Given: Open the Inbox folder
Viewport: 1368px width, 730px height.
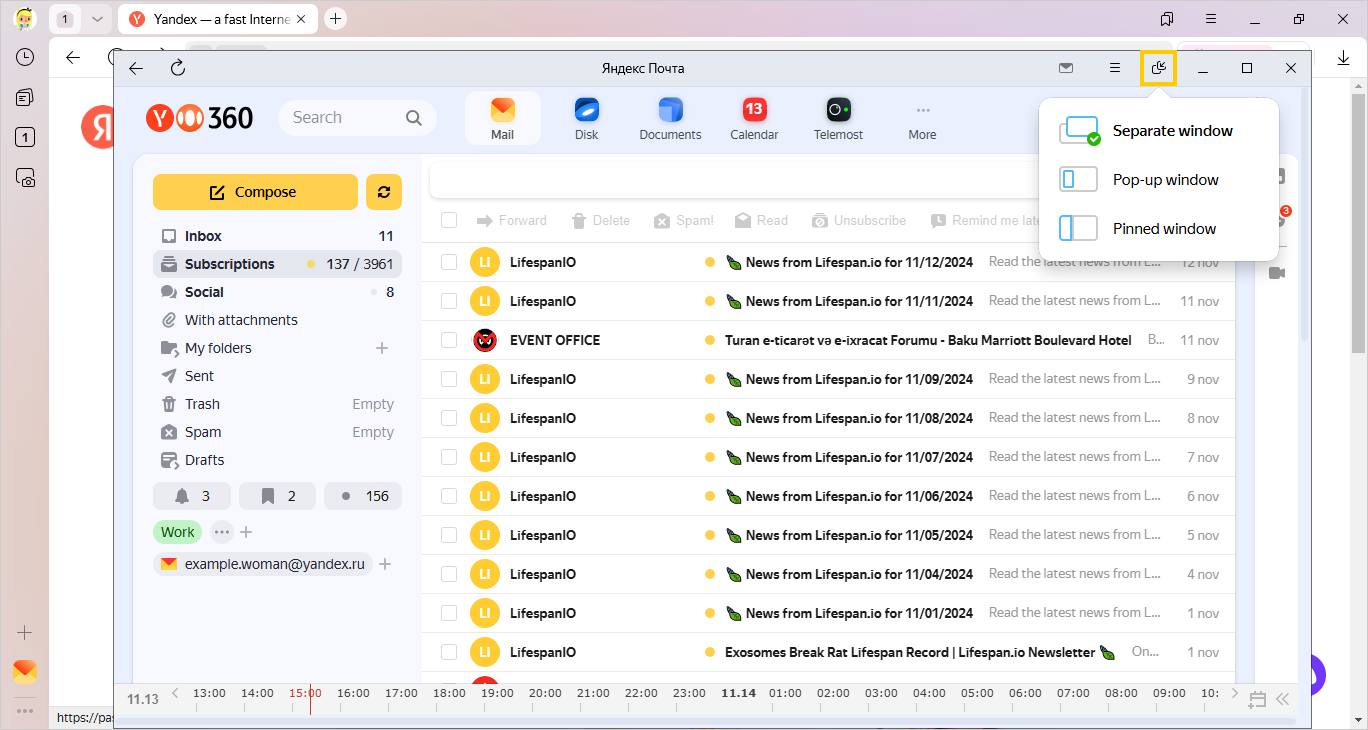Looking at the screenshot, I should pyautogui.click(x=203, y=236).
